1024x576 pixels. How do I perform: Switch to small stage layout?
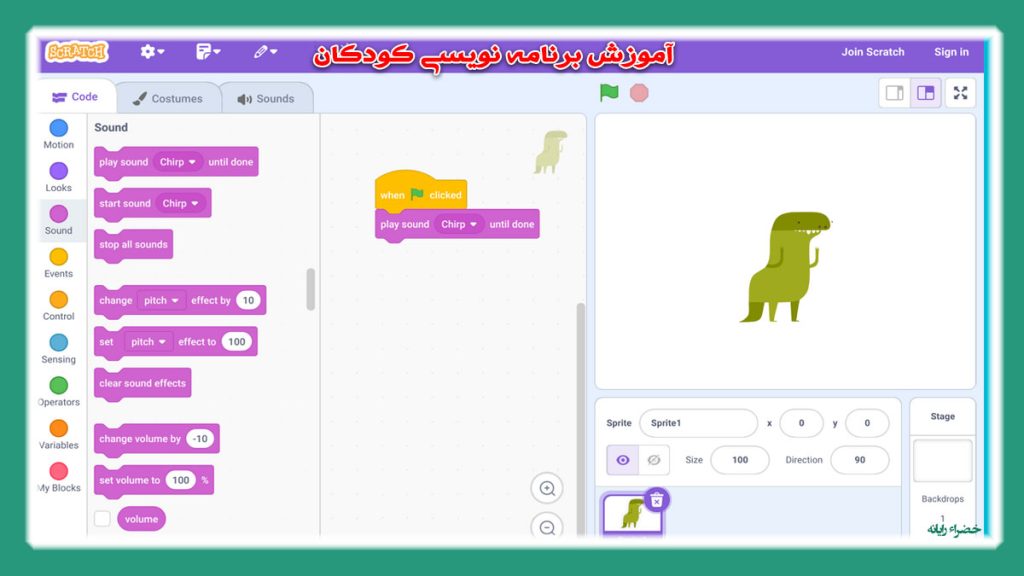tap(895, 93)
